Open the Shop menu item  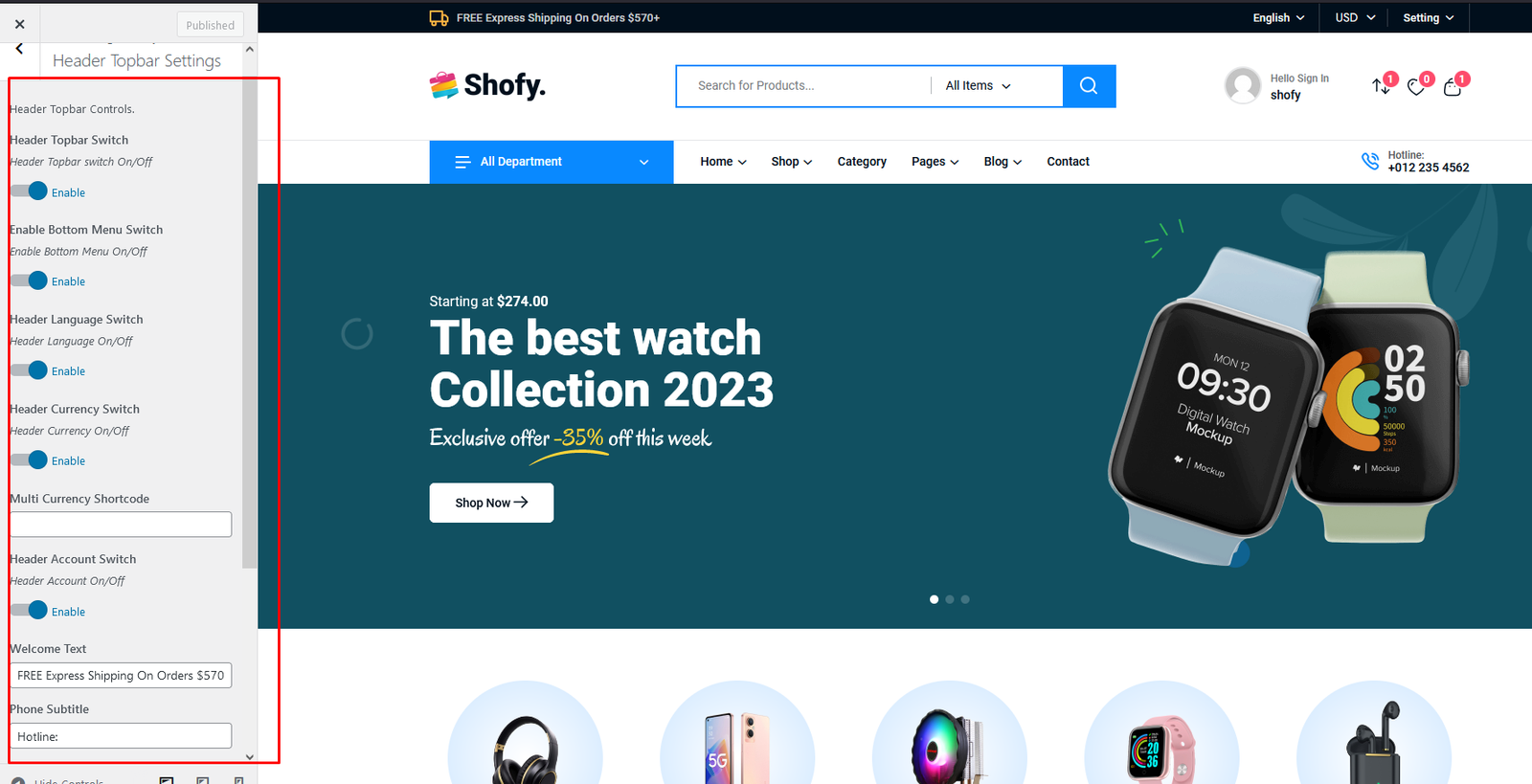[792, 162]
